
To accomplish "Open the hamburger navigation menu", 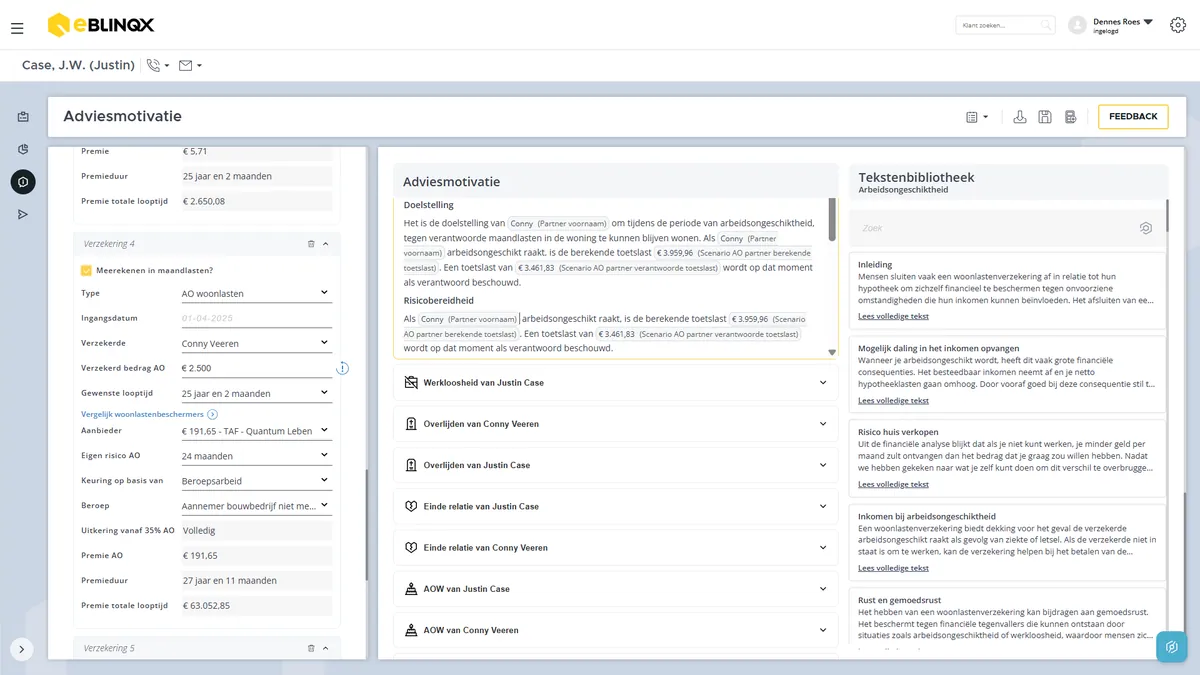I will coord(17,28).
